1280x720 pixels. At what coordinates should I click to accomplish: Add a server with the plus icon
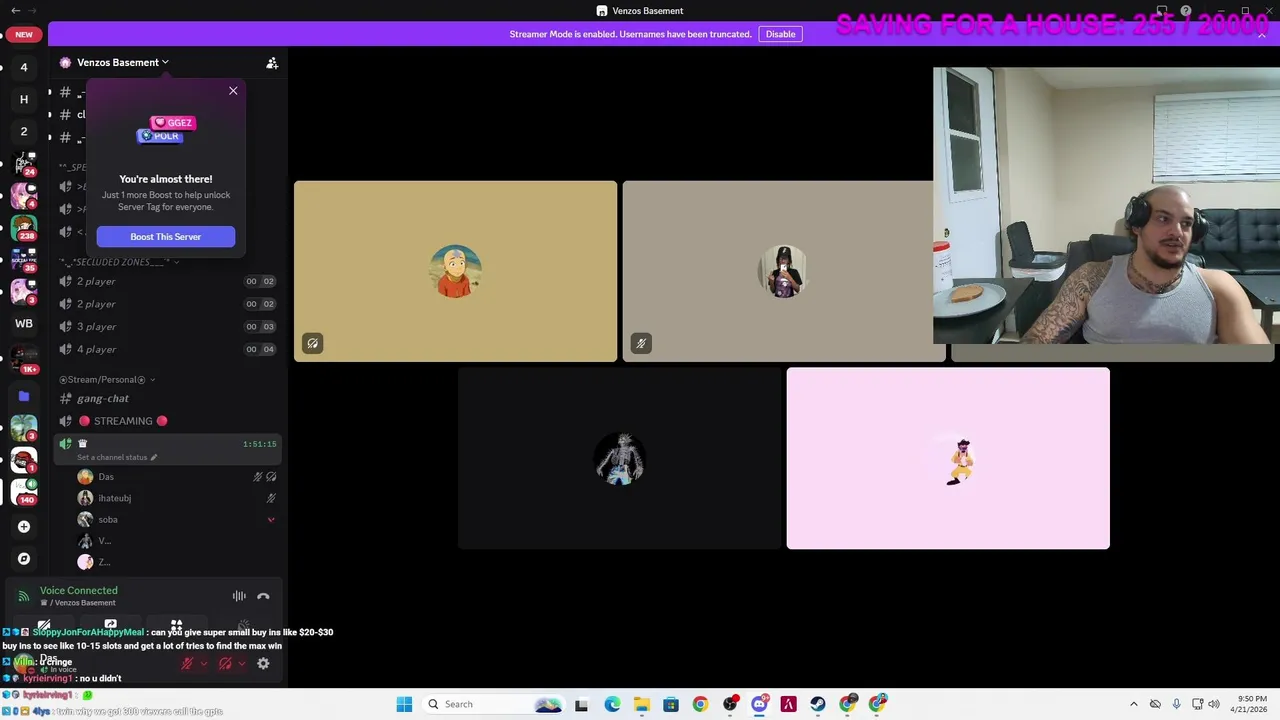24,526
